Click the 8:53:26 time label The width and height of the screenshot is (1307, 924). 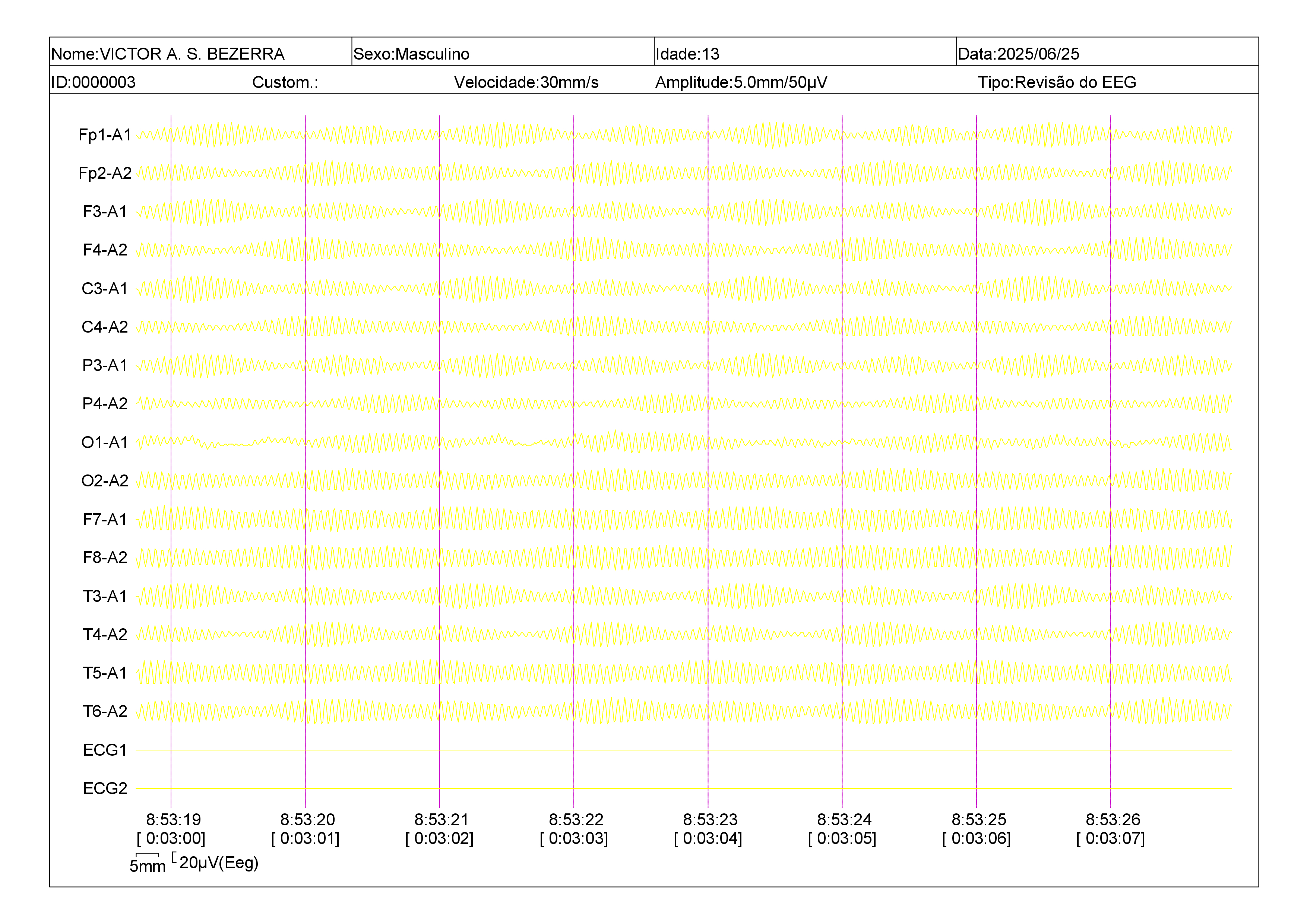coord(1113,820)
